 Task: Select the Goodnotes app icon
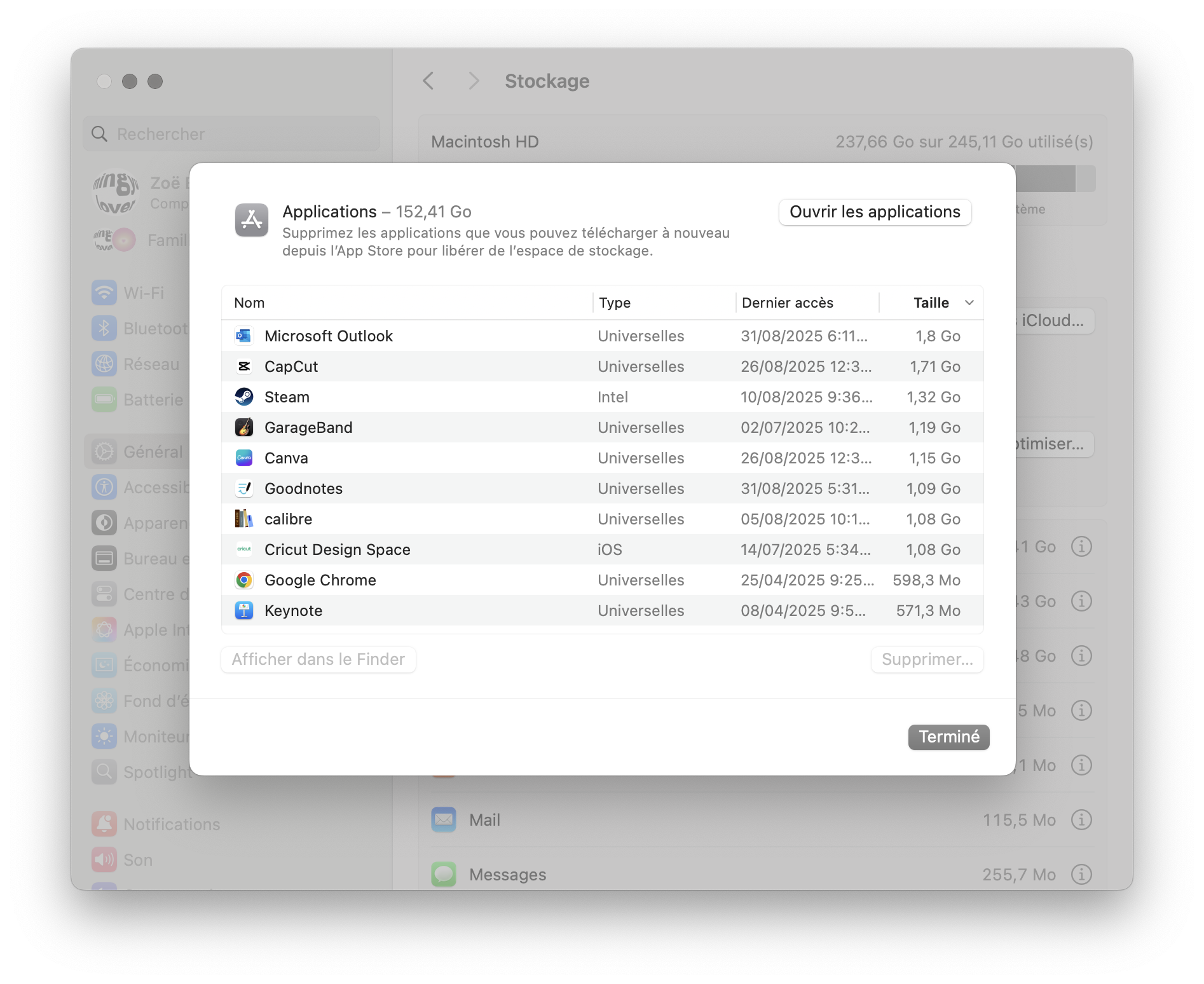[244, 488]
